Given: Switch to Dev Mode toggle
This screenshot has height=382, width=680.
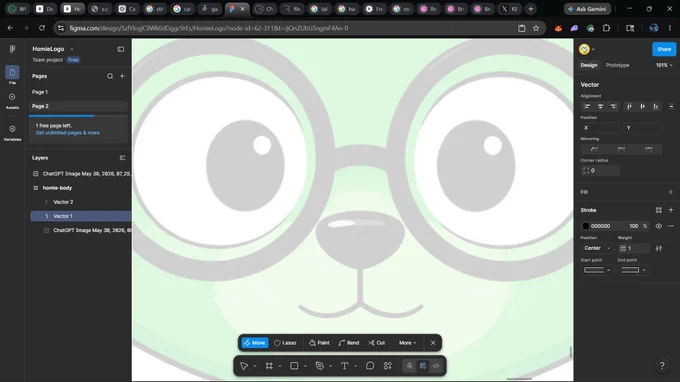Looking at the screenshot, I should pyautogui.click(x=436, y=366).
